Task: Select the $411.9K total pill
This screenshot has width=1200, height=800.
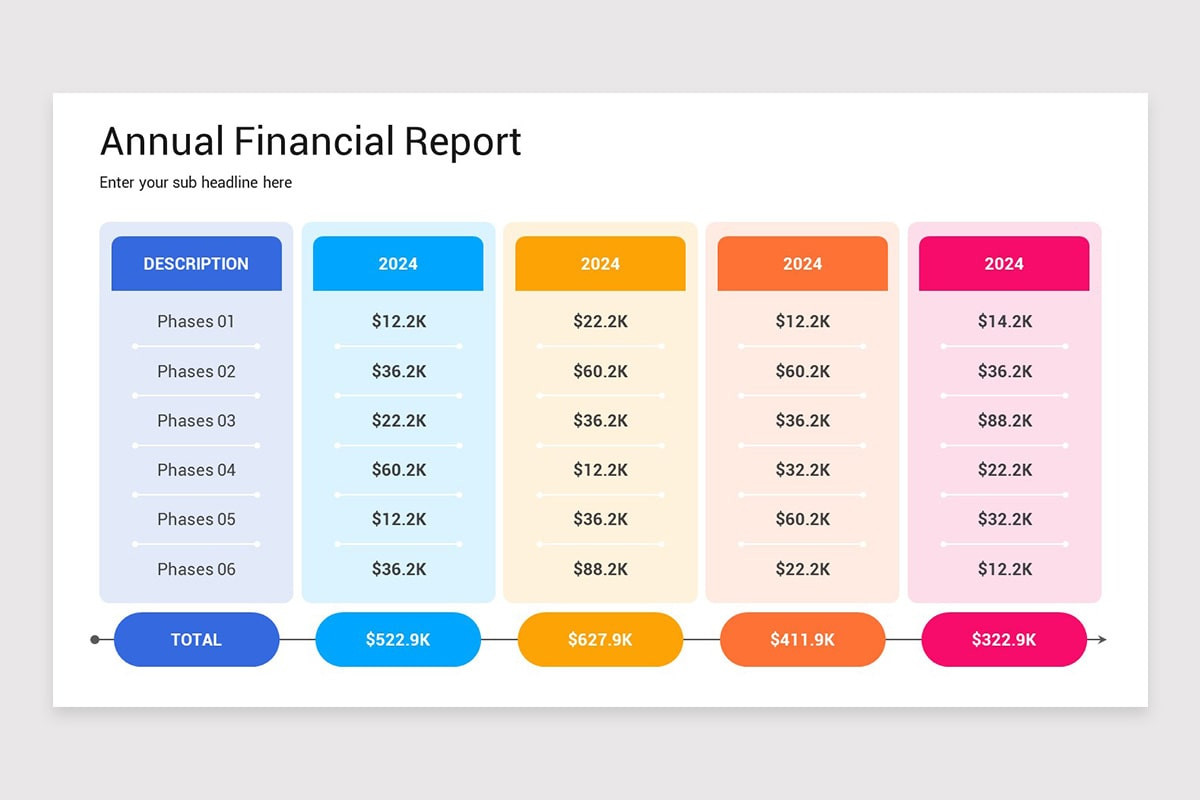Action: (802, 639)
